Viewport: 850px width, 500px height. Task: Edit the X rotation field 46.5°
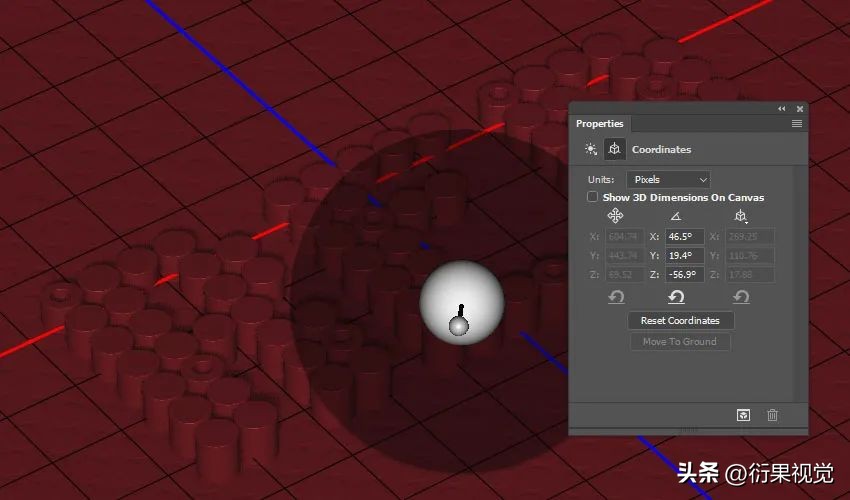(x=685, y=236)
